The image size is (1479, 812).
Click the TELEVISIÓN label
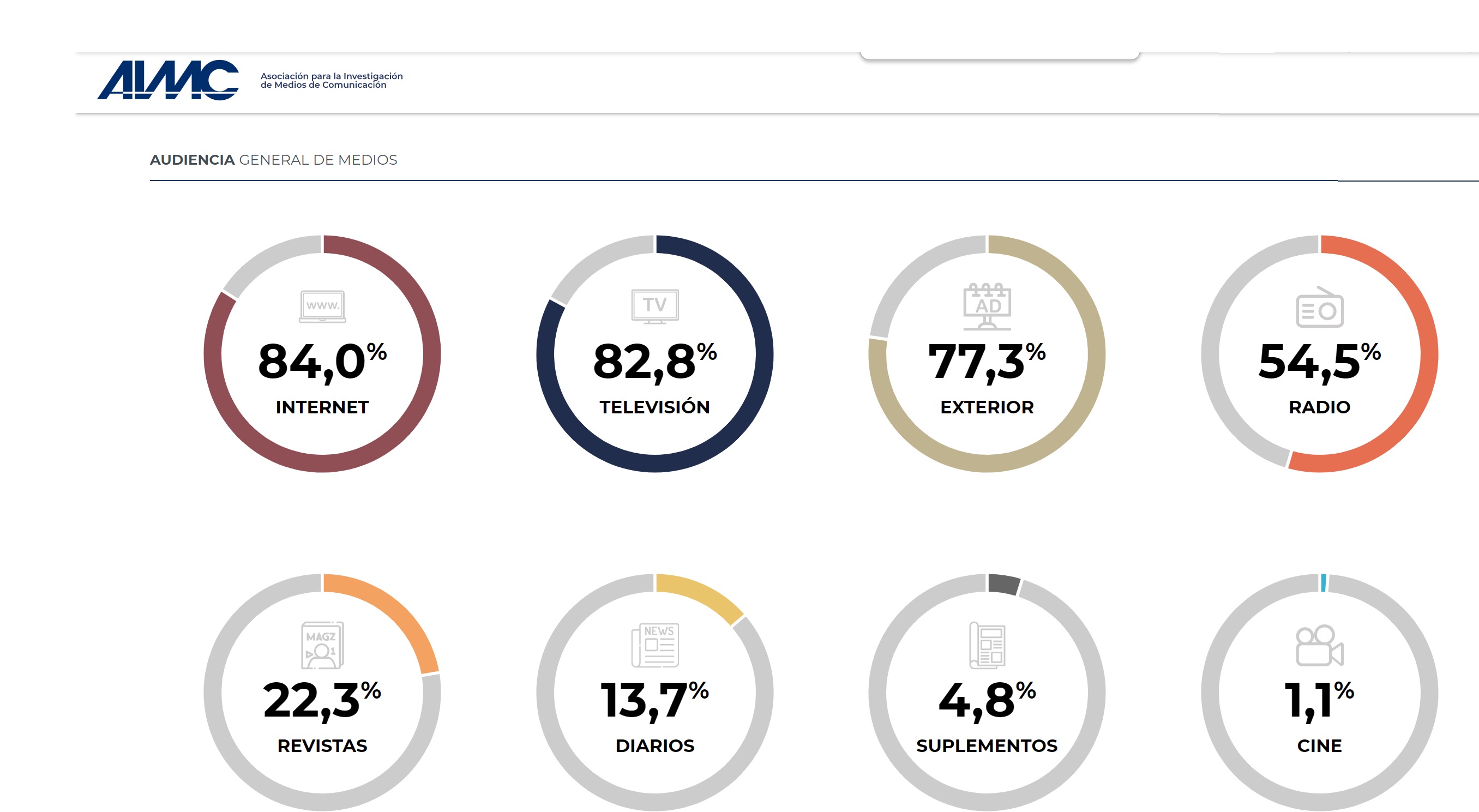tap(654, 405)
